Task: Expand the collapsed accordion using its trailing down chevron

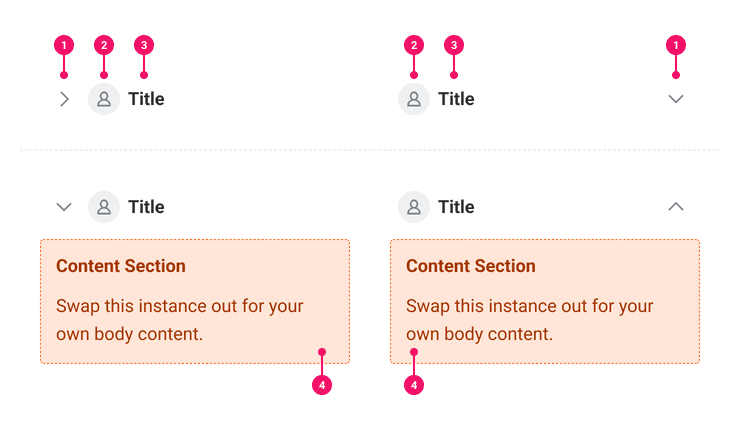Action: click(676, 99)
